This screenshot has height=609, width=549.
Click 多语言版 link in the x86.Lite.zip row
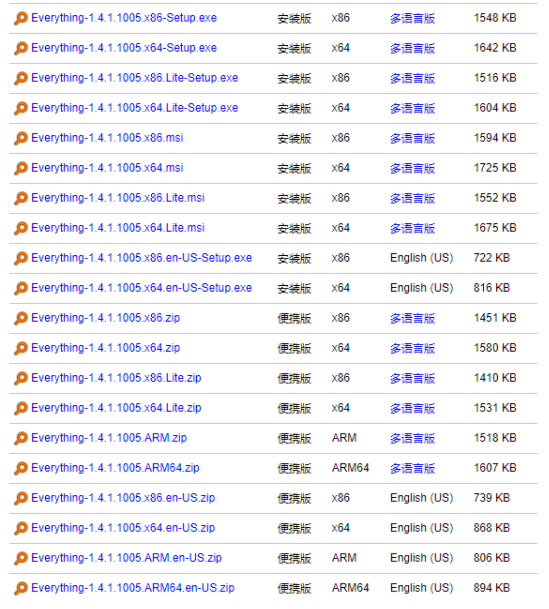click(412, 378)
